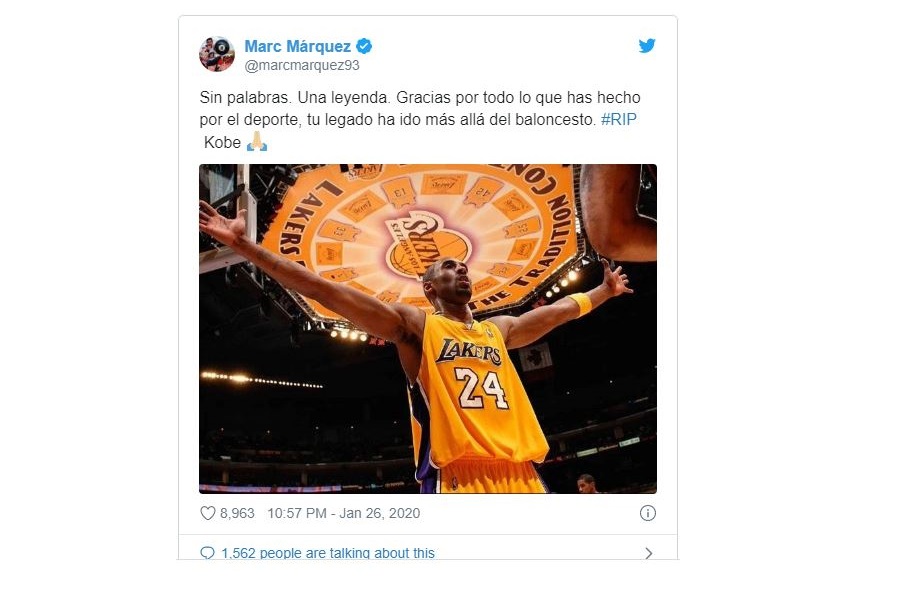The width and height of the screenshot is (898, 600).
Task: Open '1,562 people are talking about this'
Action: [328, 553]
